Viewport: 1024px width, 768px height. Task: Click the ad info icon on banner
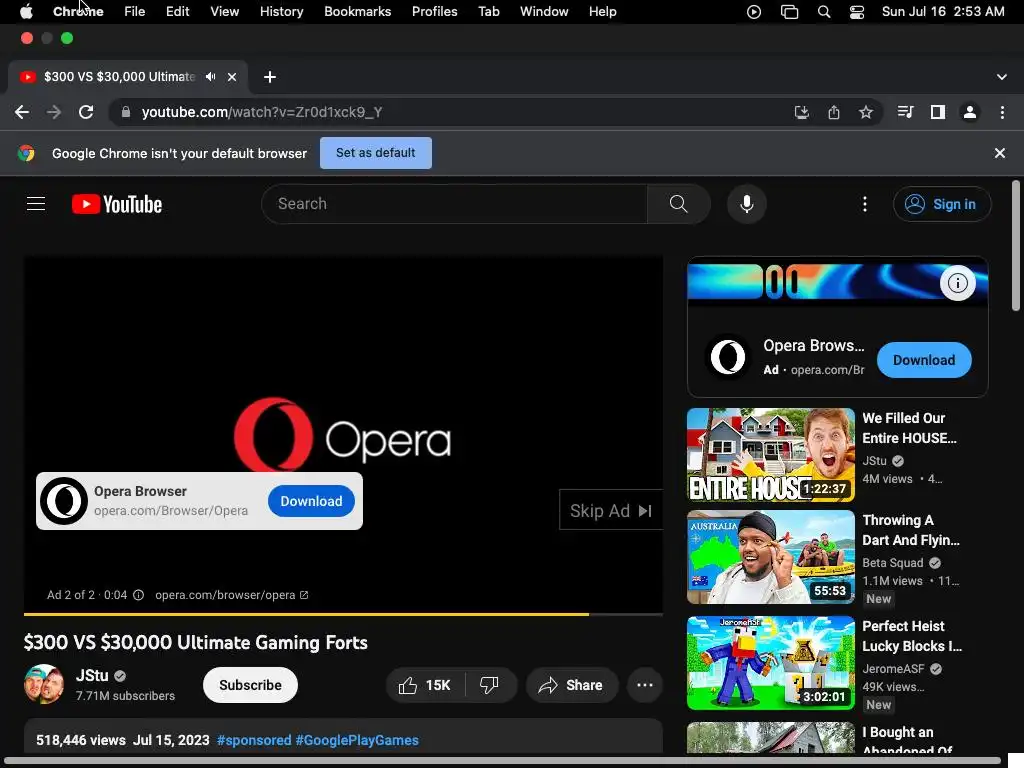pos(957,283)
